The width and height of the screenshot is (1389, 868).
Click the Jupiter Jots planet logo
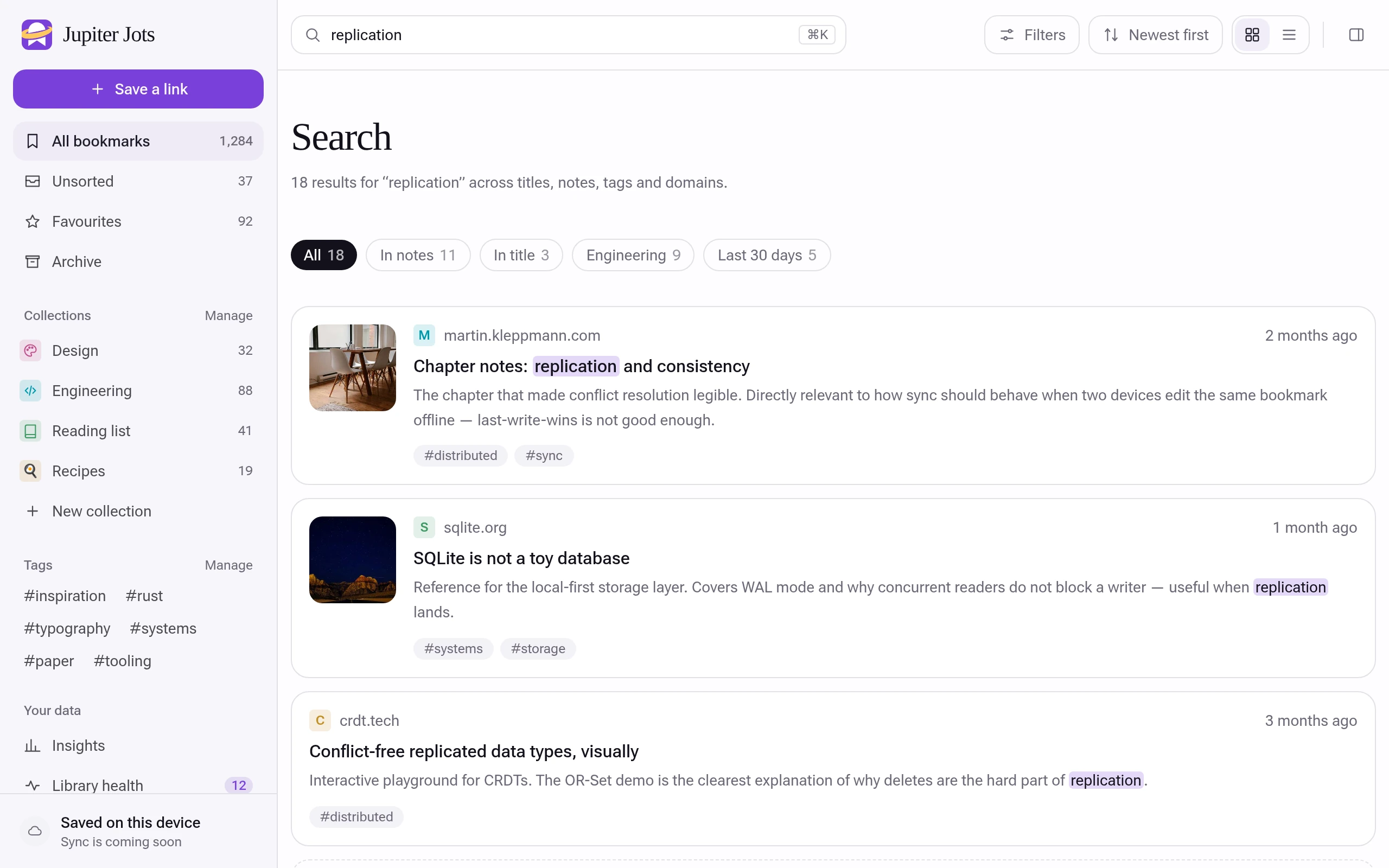pyautogui.click(x=37, y=34)
